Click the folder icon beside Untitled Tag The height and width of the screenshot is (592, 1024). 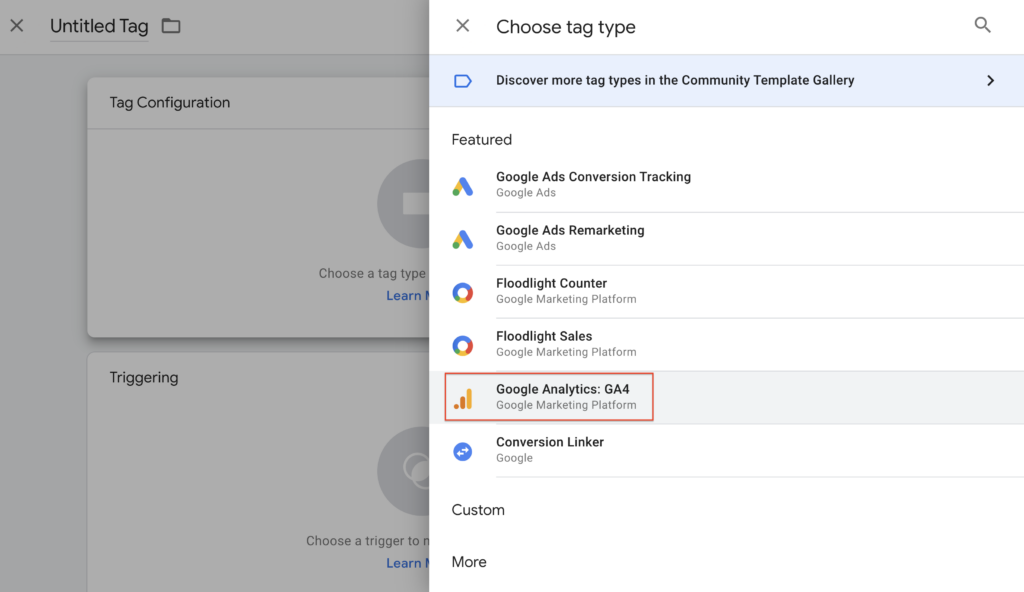click(171, 26)
